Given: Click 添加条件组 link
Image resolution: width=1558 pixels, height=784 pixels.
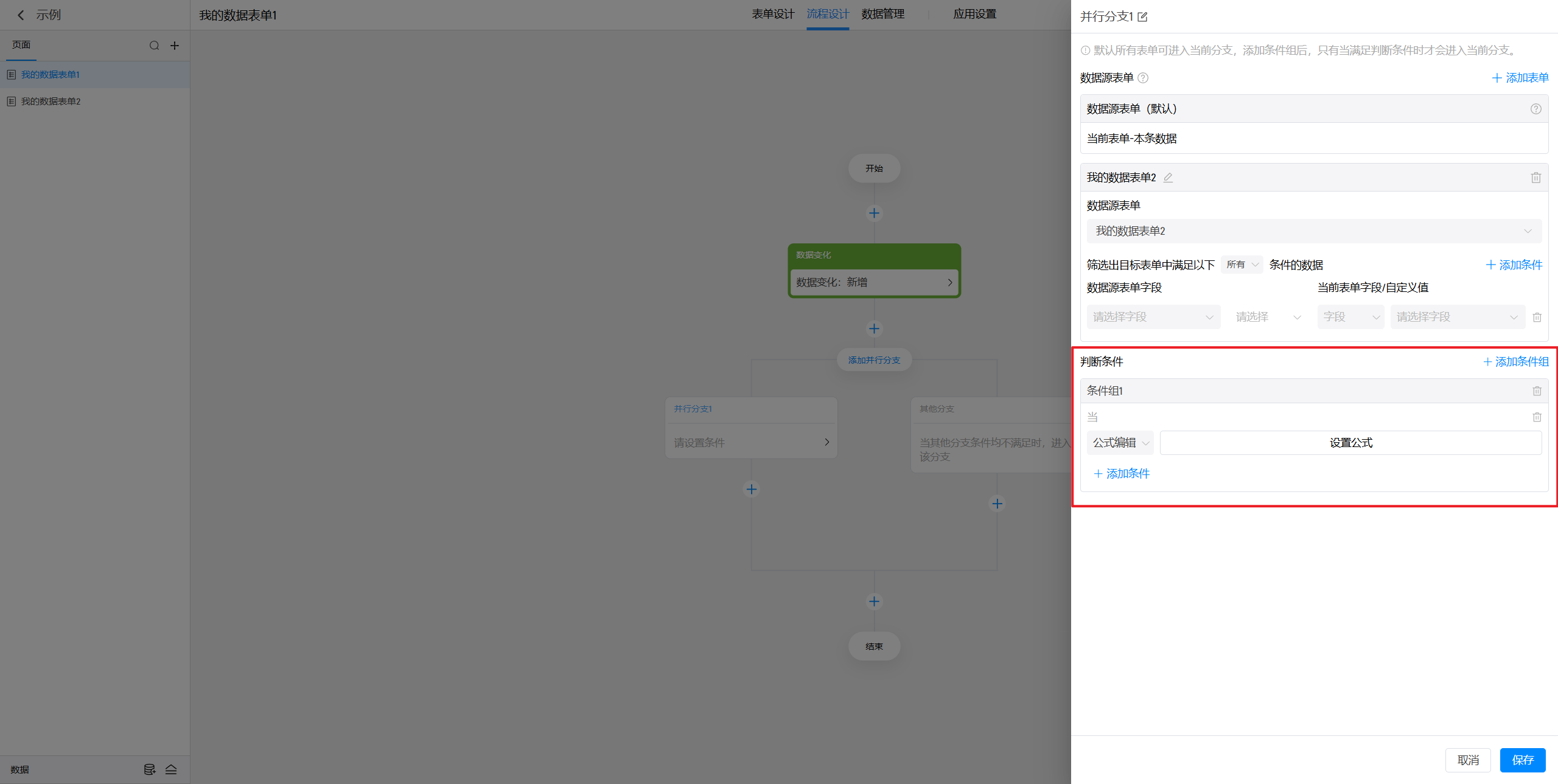Looking at the screenshot, I should 1515,362.
